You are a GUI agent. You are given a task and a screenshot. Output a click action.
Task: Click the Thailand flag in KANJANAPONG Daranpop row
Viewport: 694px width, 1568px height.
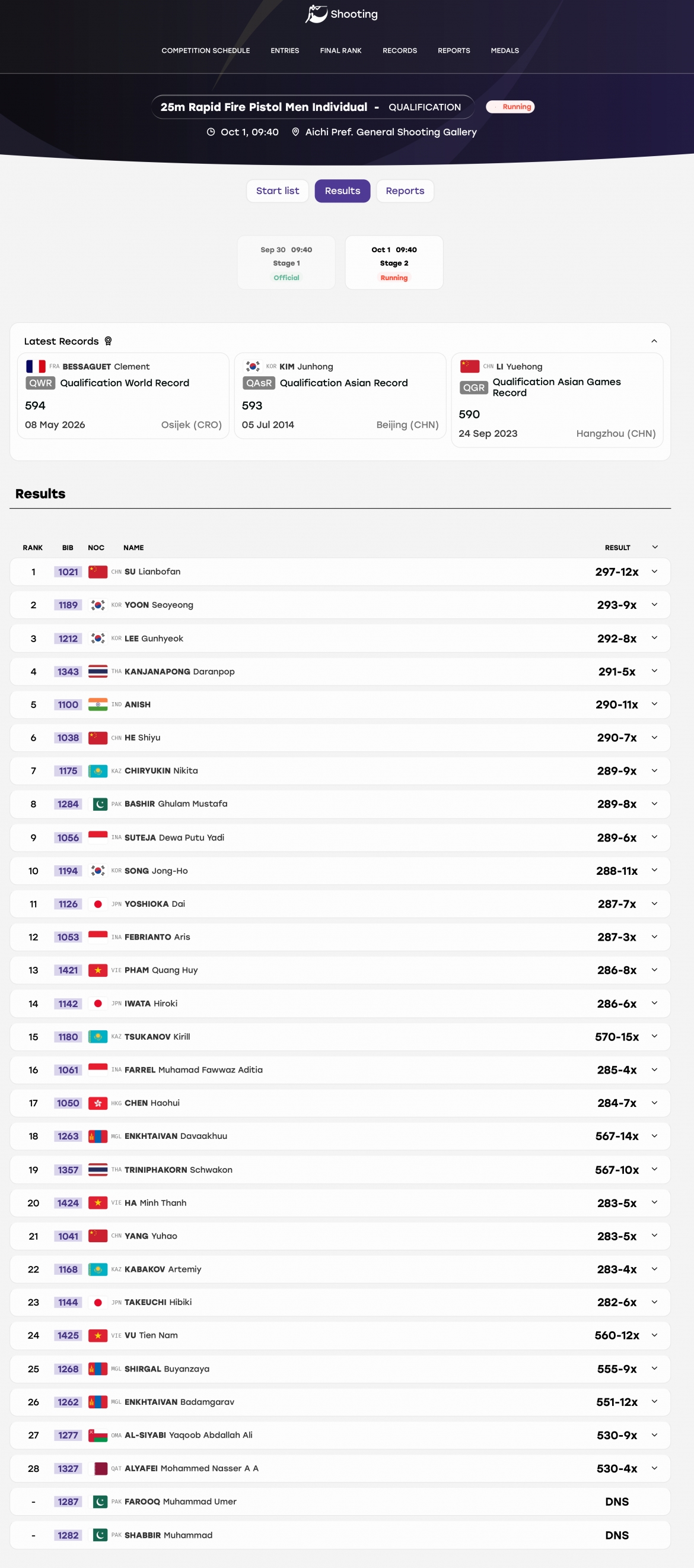[98, 671]
